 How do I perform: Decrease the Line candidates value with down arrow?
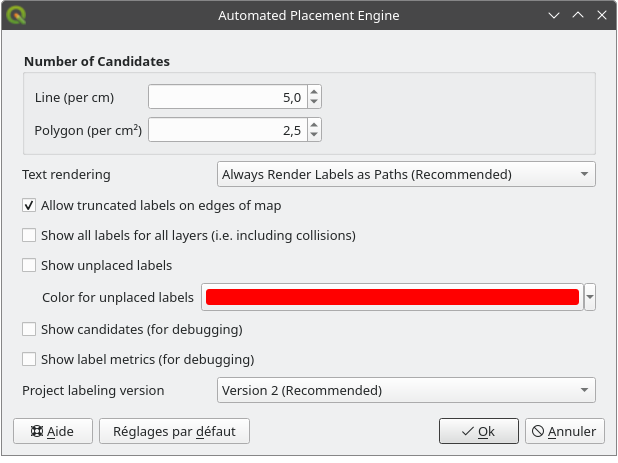click(314, 102)
